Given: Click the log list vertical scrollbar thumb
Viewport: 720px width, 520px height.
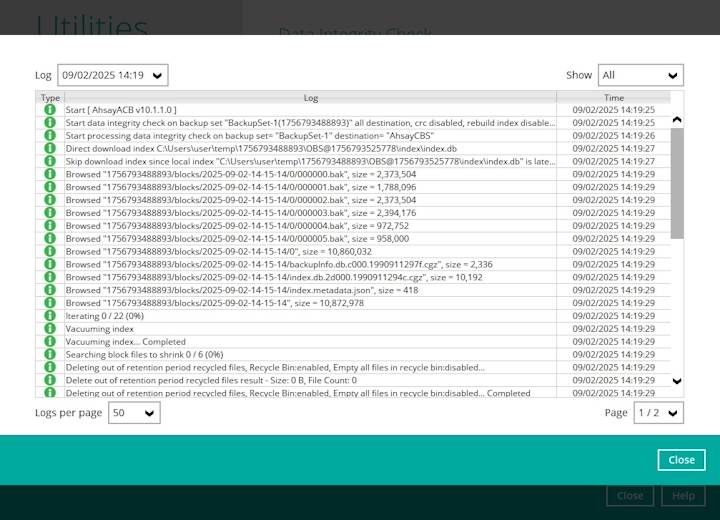Looking at the screenshot, I should pyautogui.click(x=677, y=185).
